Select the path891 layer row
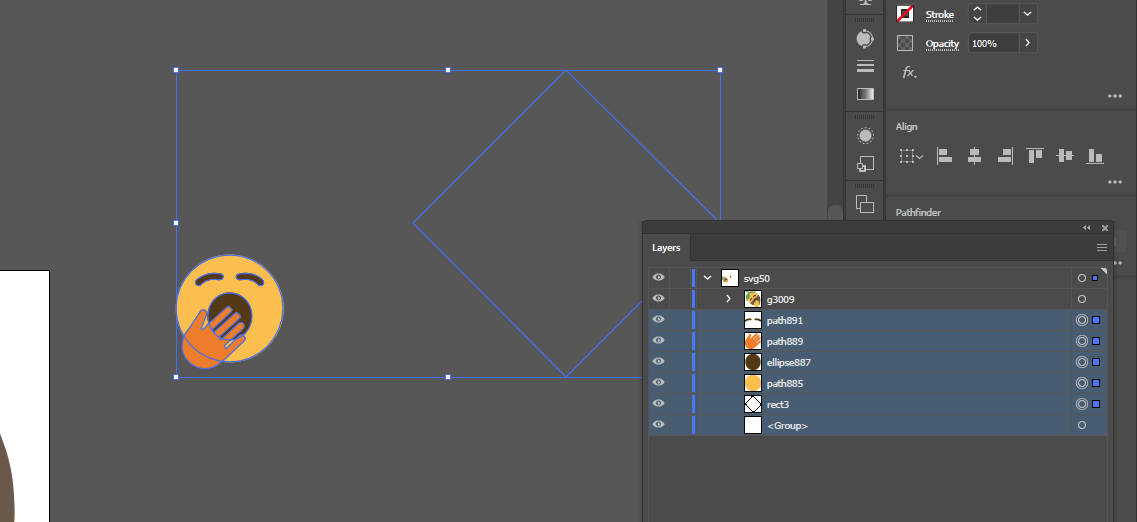 click(877, 320)
